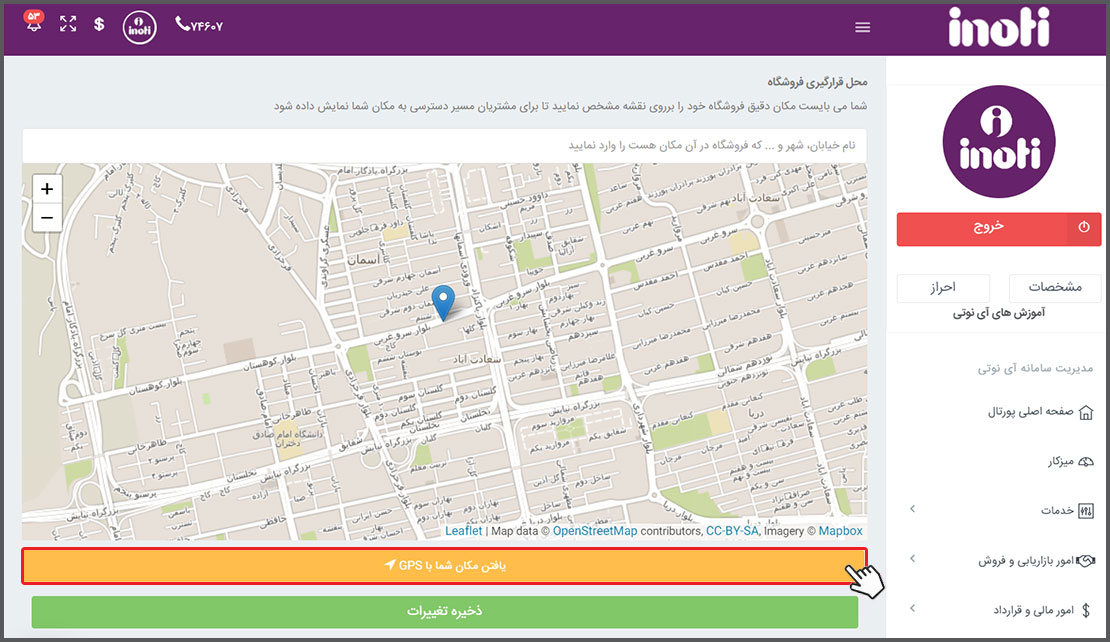Toggle the hamburger sidebar menu
The height and width of the screenshot is (642, 1110).
coord(863,28)
